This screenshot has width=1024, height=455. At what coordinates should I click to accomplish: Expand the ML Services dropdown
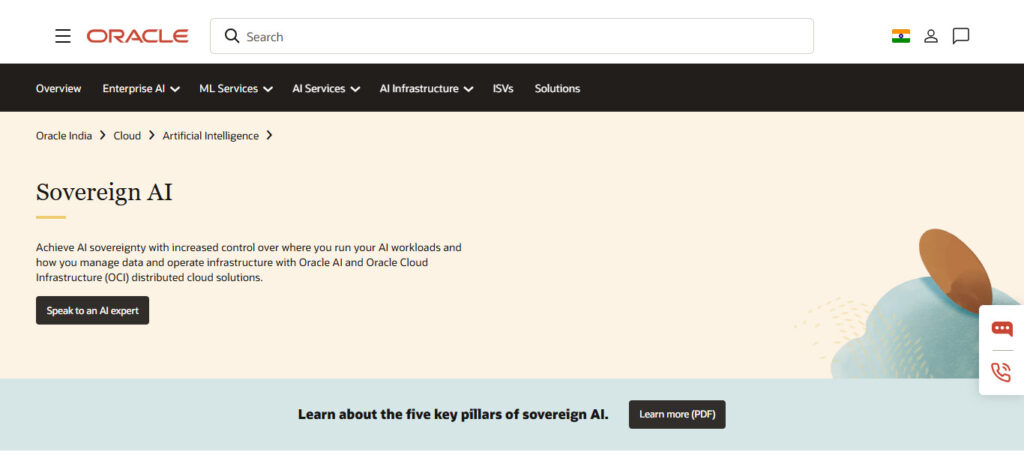[236, 88]
